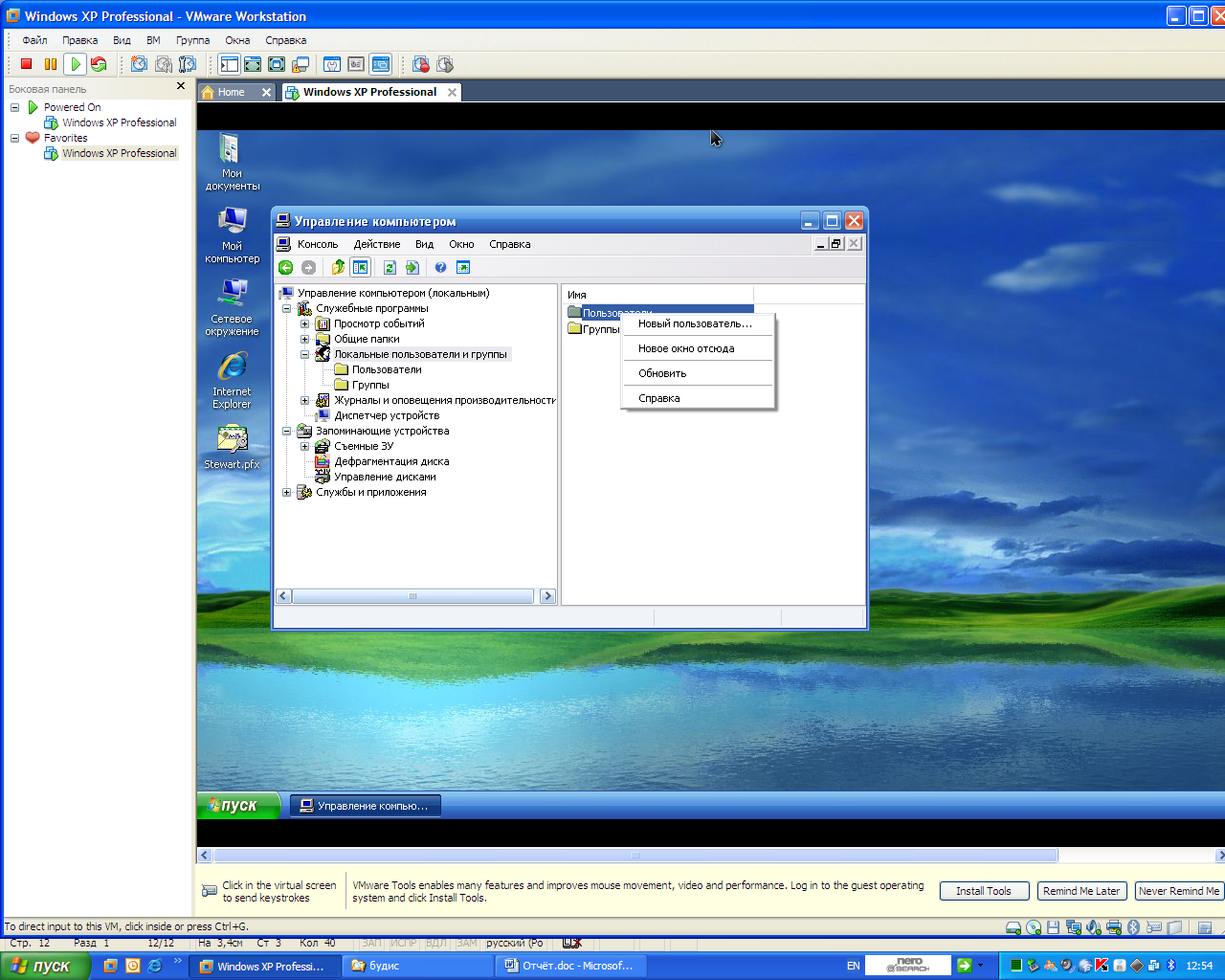The width and height of the screenshot is (1225, 980).
Task: Select Windows XP Professional under Powered On
Action: [x=120, y=122]
